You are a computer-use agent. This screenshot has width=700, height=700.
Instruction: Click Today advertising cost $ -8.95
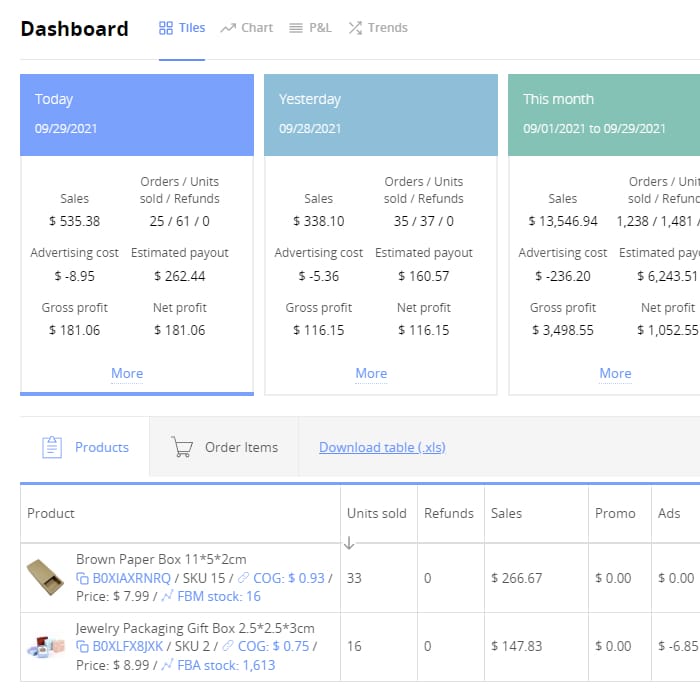75,276
